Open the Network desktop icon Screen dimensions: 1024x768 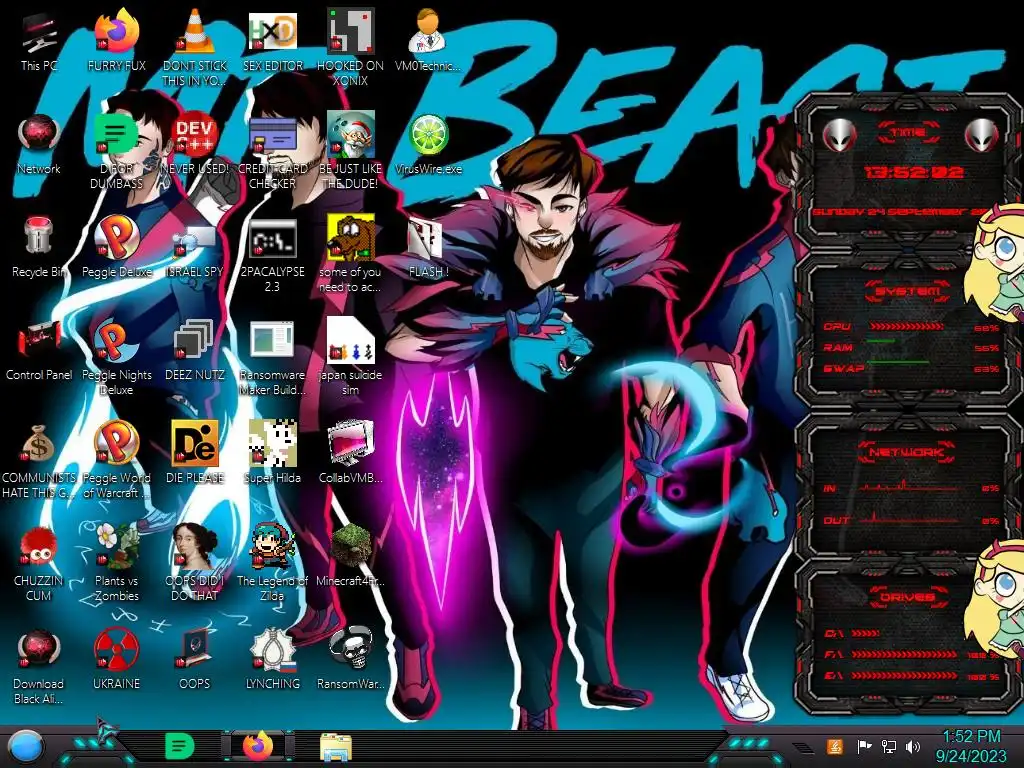(39, 135)
